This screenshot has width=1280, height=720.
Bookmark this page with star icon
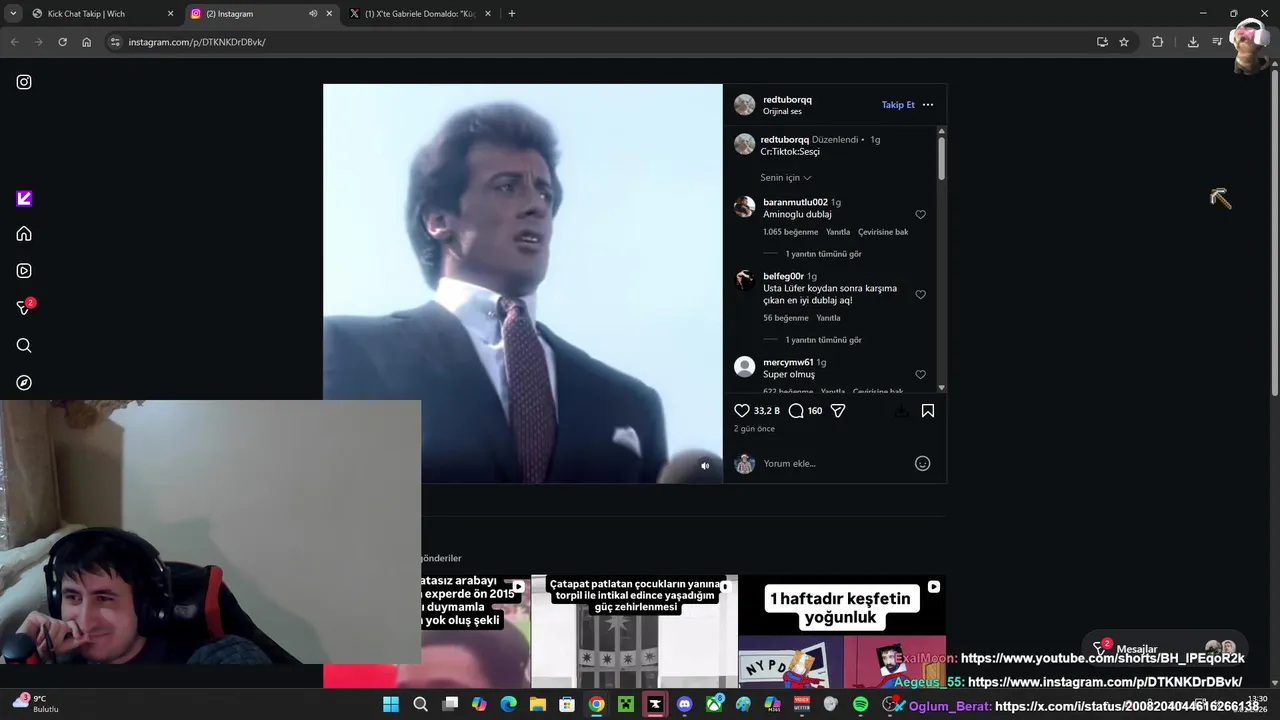1124,42
